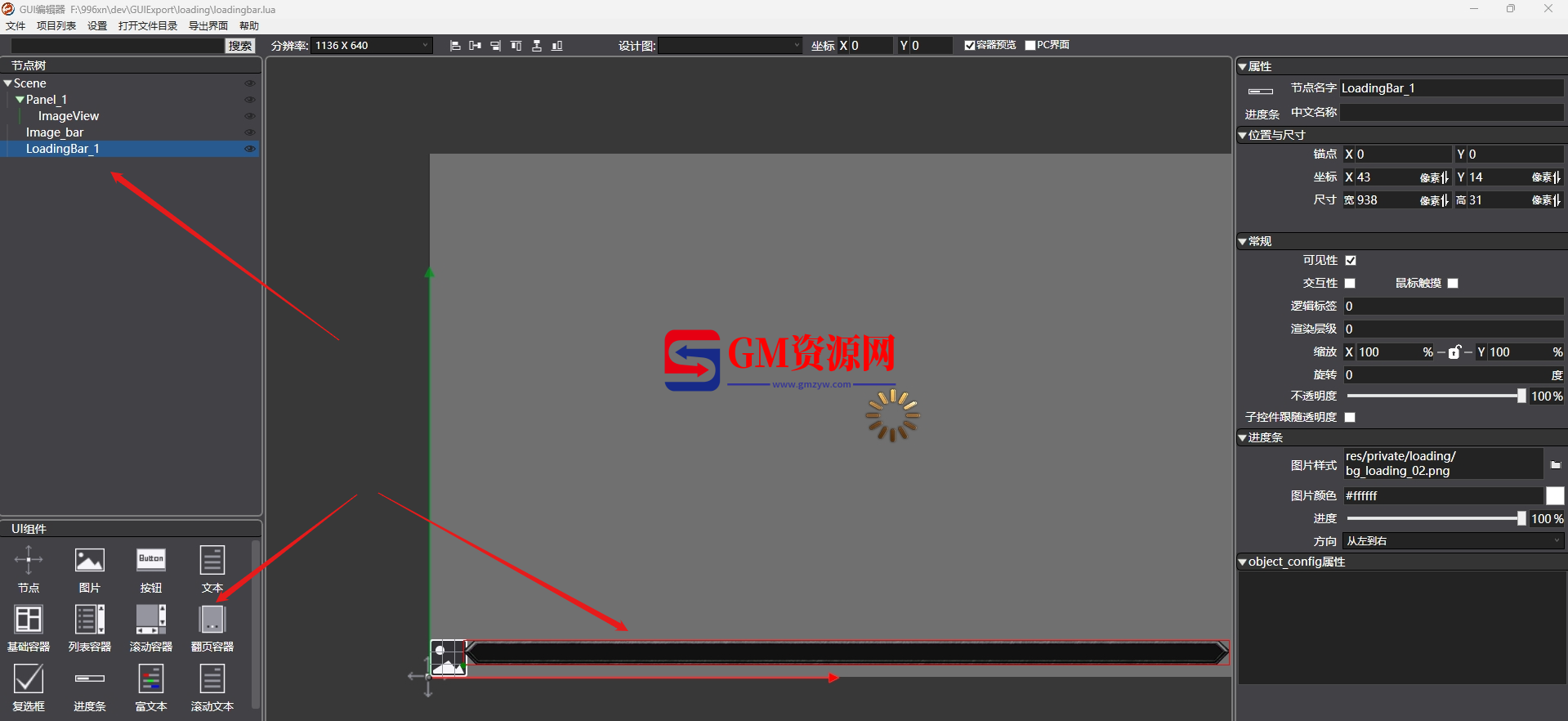Screen dimensions: 1568x721
Task: Click the 搜索 search button
Action: (240, 46)
